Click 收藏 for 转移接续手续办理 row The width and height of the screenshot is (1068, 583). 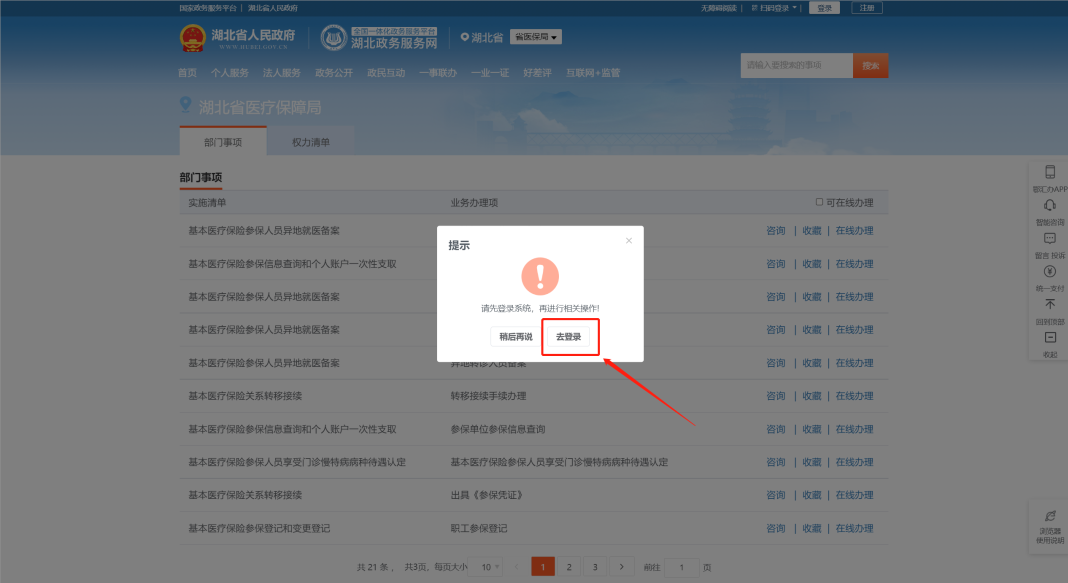point(811,396)
